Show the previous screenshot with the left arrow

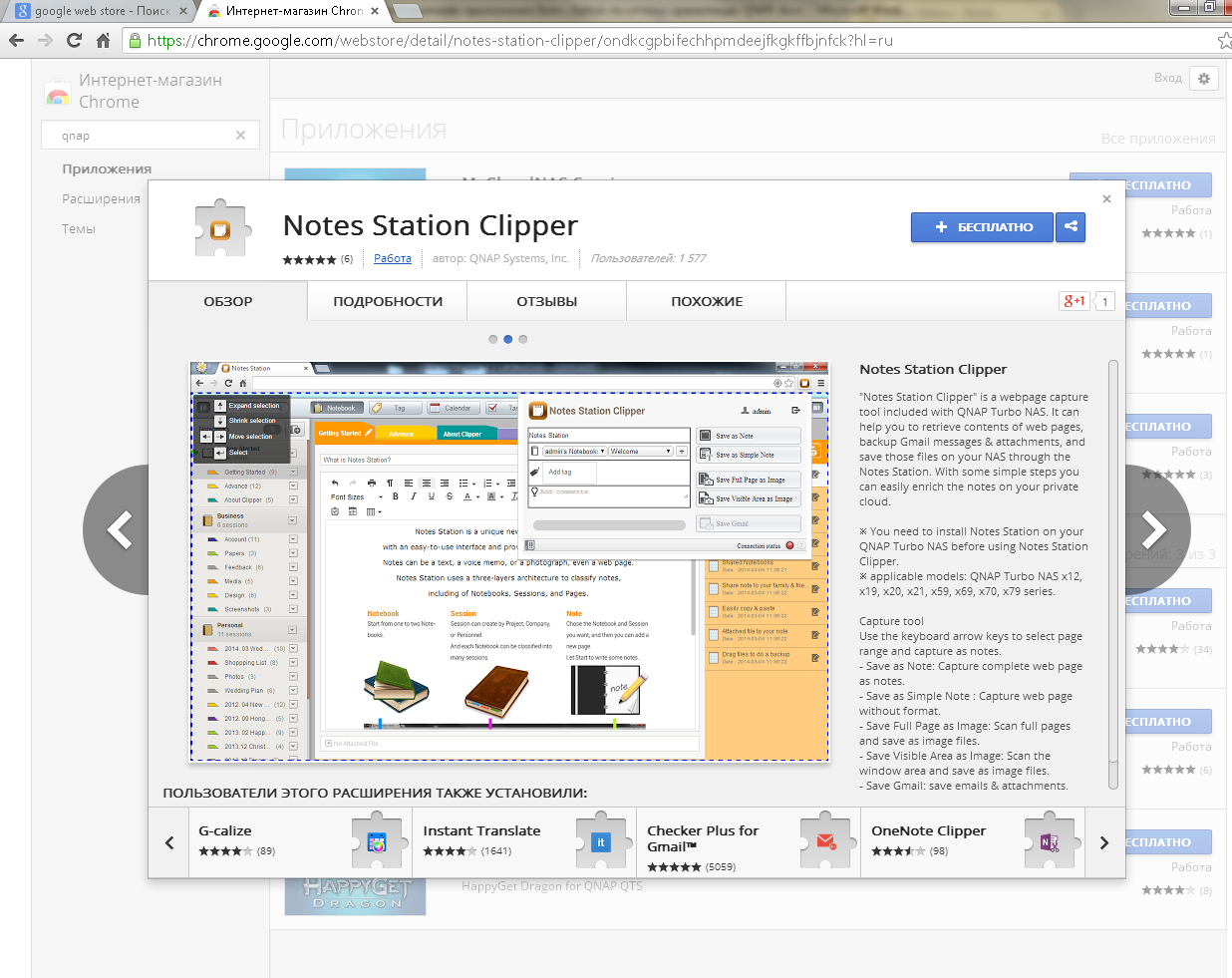120,529
